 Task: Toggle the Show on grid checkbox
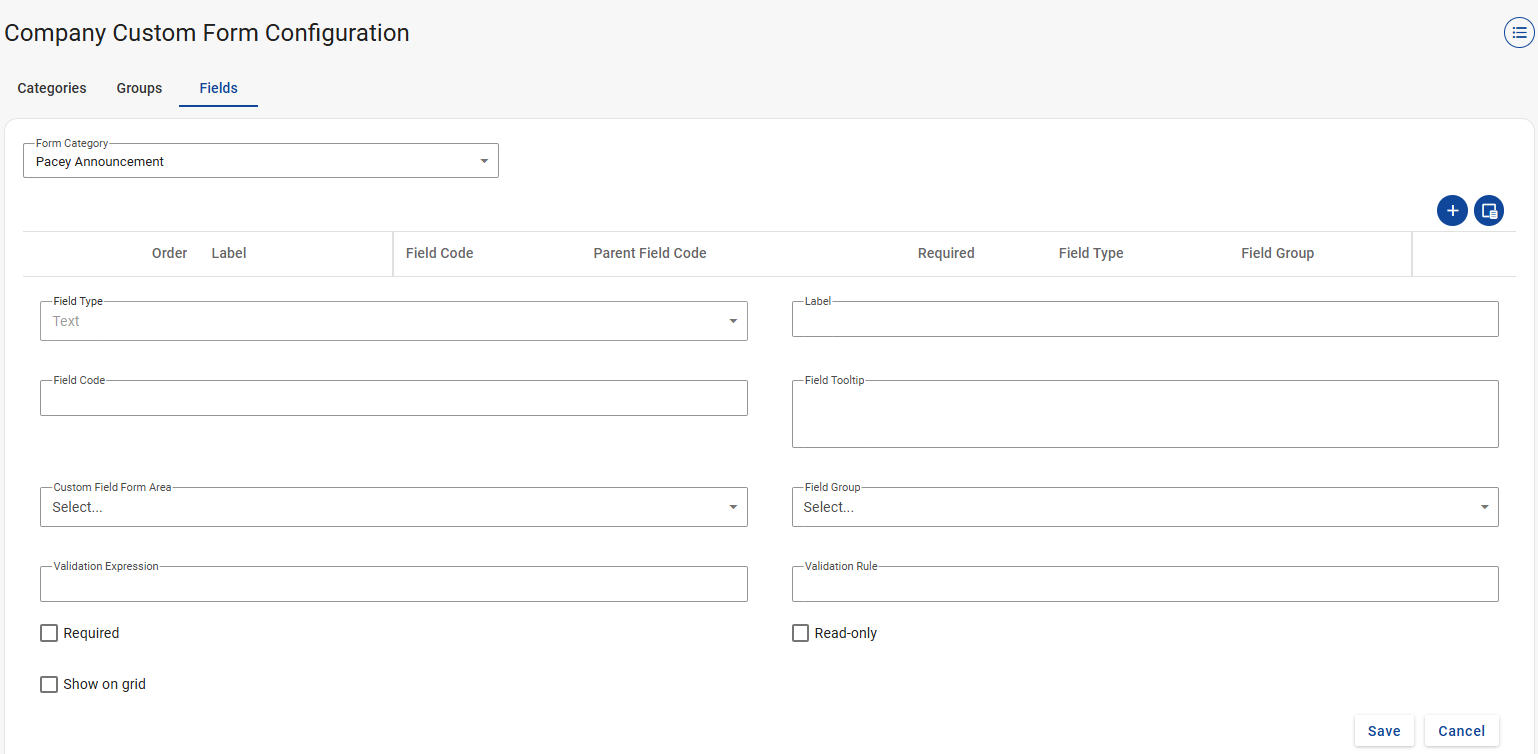[x=49, y=684]
